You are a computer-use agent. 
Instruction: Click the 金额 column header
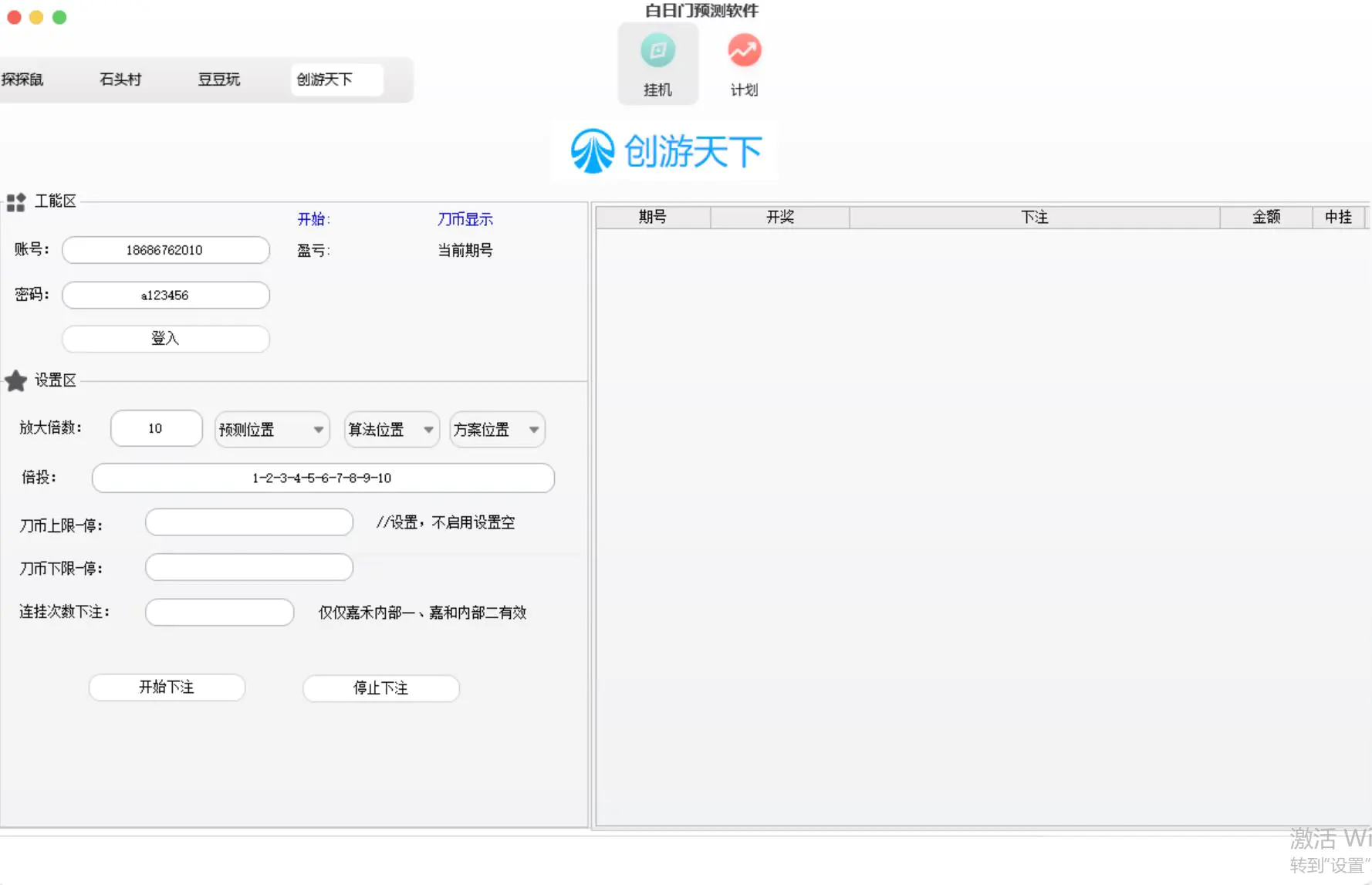click(1266, 218)
